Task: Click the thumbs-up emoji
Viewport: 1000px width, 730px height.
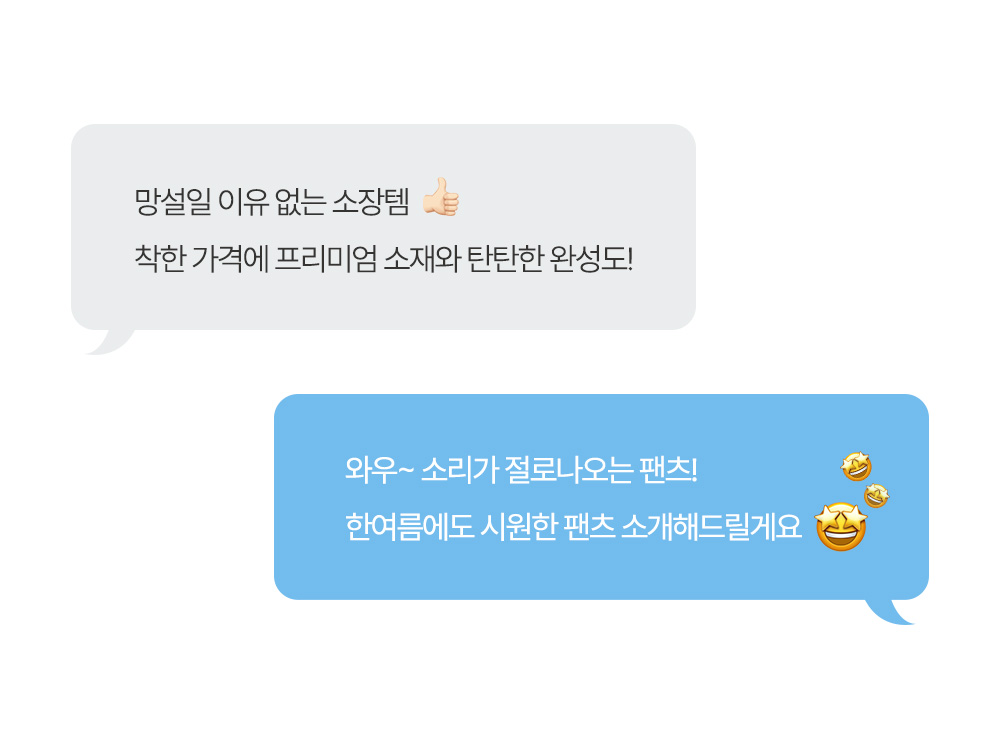Action: (x=441, y=197)
